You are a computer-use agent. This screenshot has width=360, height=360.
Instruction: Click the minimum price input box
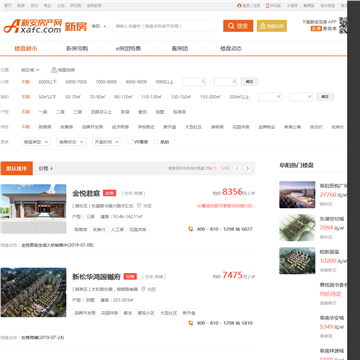[194, 82]
